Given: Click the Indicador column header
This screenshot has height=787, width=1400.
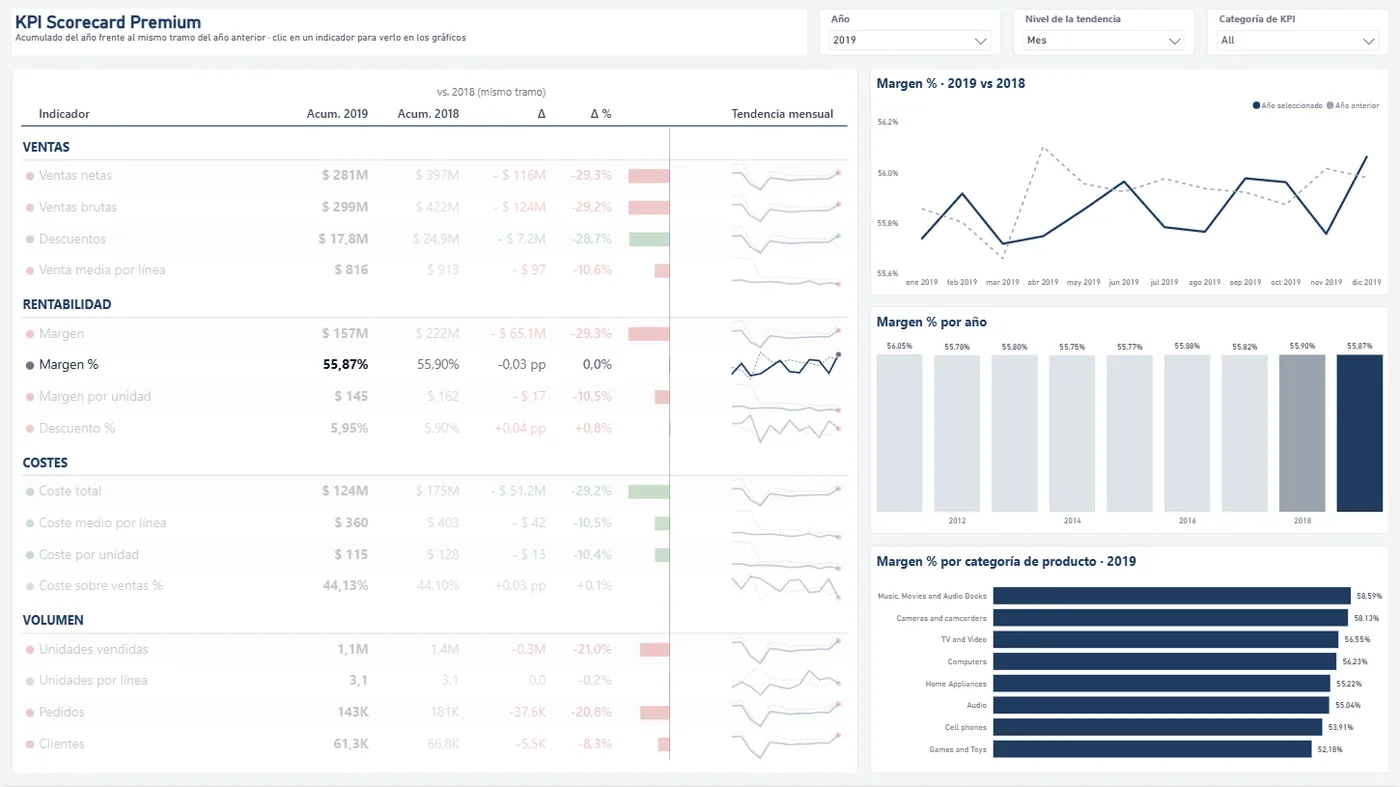Looking at the screenshot, I should coord(64,114).
